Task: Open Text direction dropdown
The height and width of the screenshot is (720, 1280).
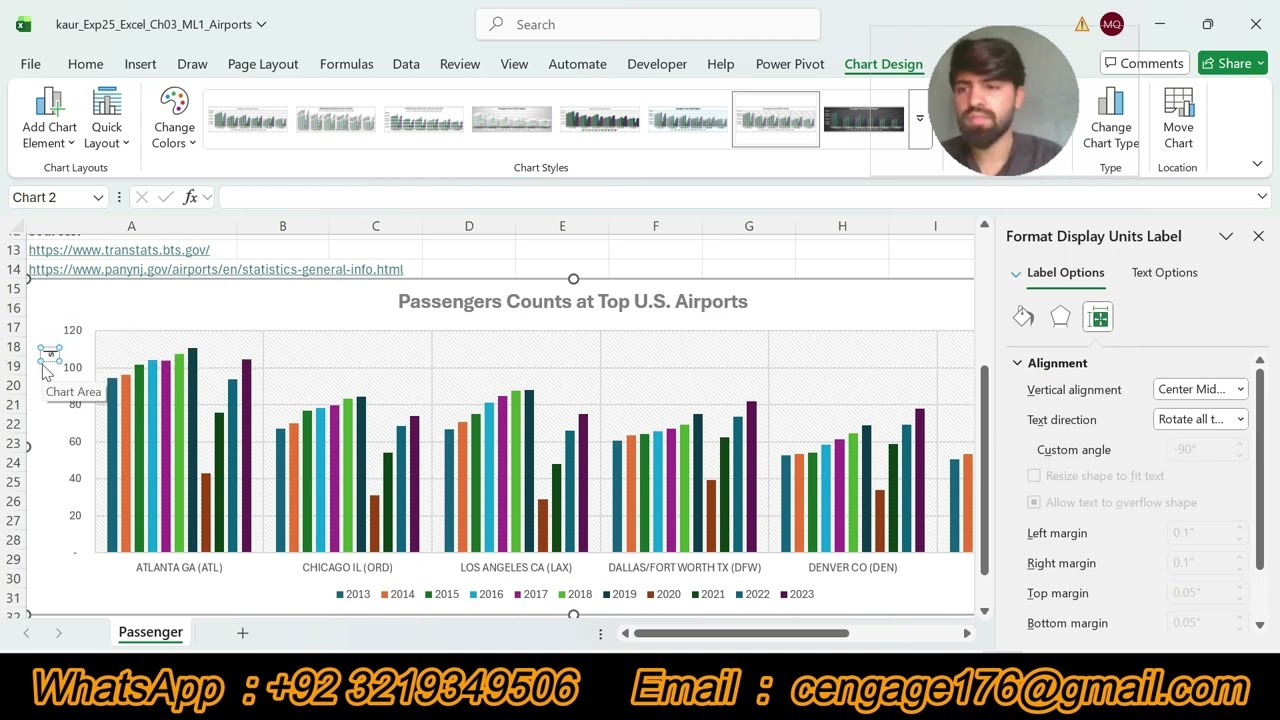Action: (x=1200, y=420)
